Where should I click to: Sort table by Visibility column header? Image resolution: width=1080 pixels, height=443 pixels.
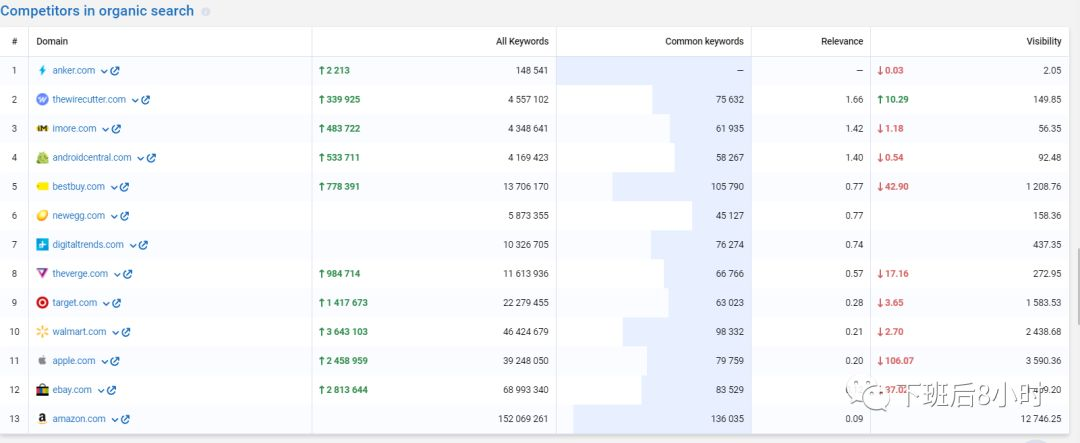point(1043,41)
